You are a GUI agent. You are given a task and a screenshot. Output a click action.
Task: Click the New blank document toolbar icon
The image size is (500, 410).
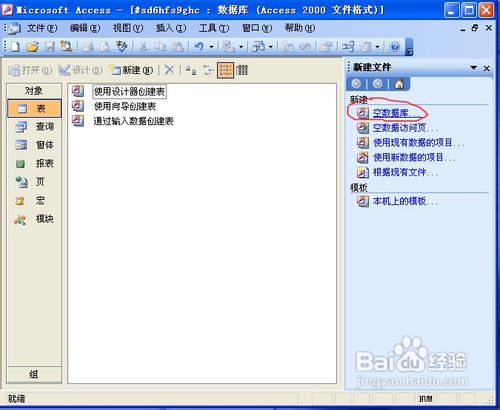(15, 47)
